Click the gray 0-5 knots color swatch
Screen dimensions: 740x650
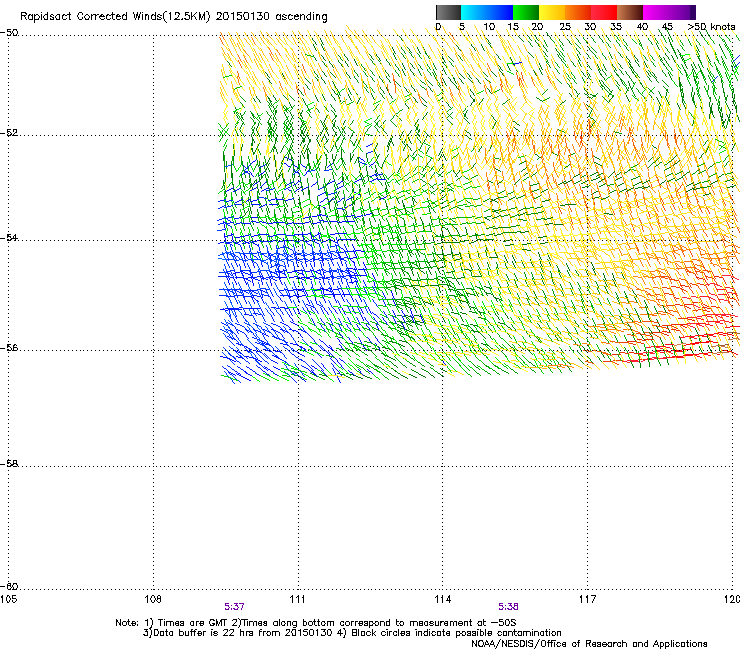448,12
